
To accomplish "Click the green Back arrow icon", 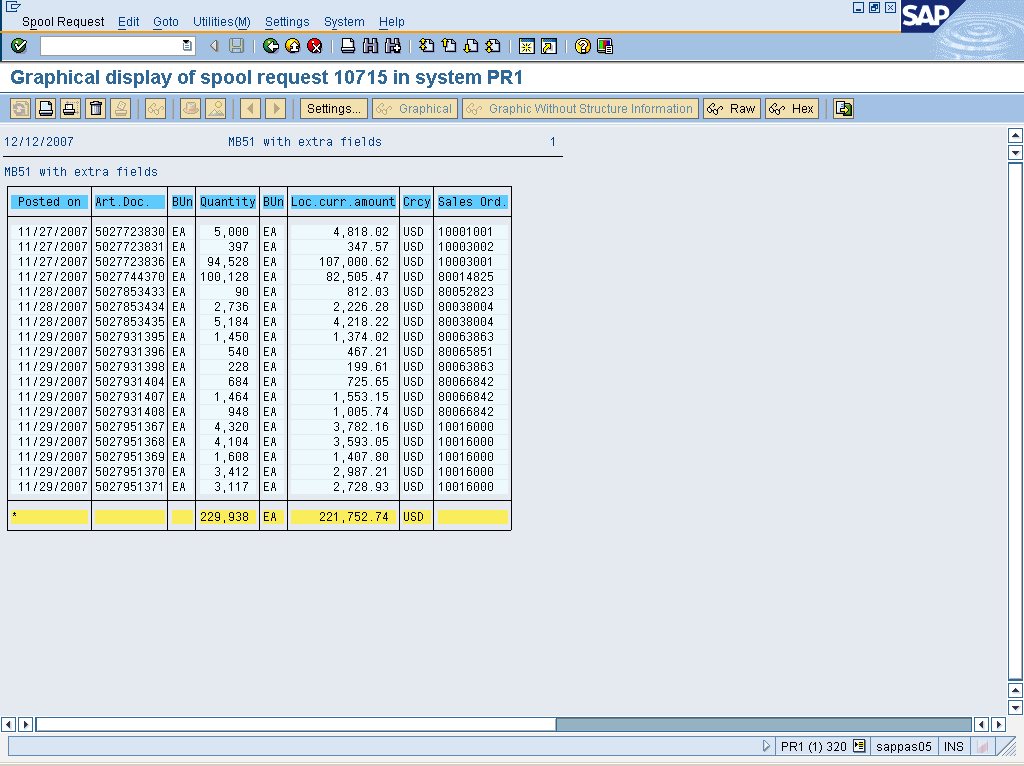I will click(x=270, y=46).
